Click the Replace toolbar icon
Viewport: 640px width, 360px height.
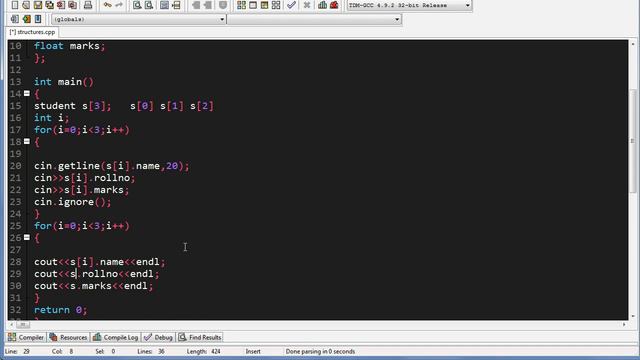point(149,5)
